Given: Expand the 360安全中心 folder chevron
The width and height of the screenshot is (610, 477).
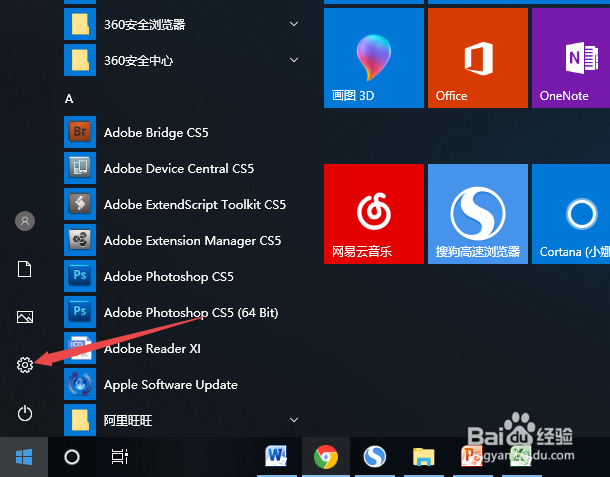Looking at the screenshot, I should click(294, 60).
